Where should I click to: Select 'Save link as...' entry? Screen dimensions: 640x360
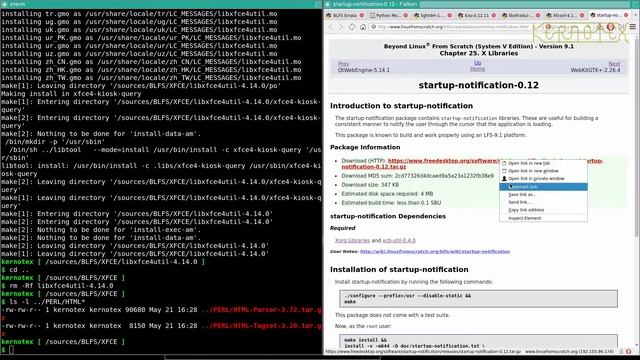coord(543,195)
